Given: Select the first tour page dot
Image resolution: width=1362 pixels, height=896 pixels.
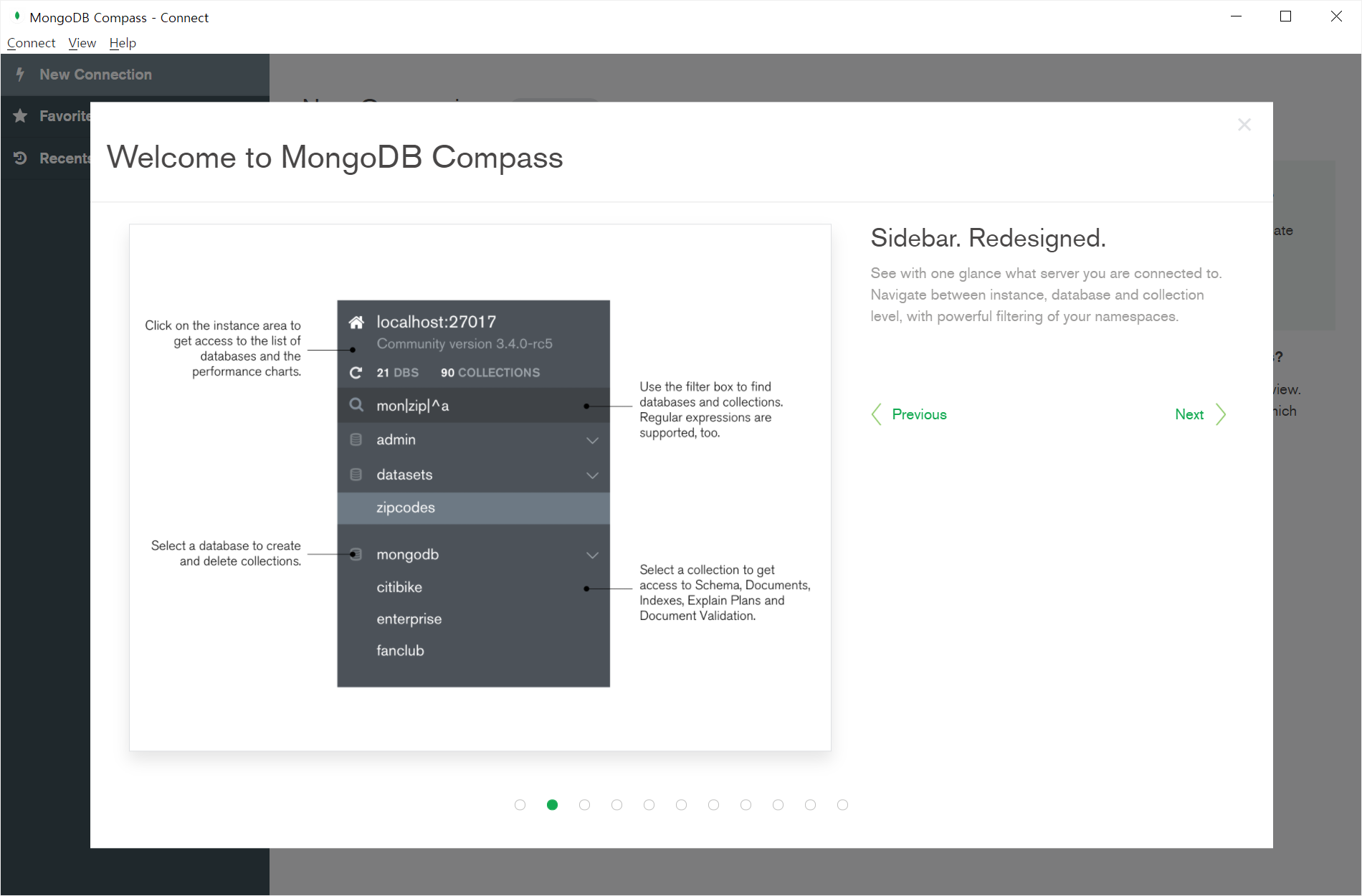Looking at the screenshot, I should point(520,805).
